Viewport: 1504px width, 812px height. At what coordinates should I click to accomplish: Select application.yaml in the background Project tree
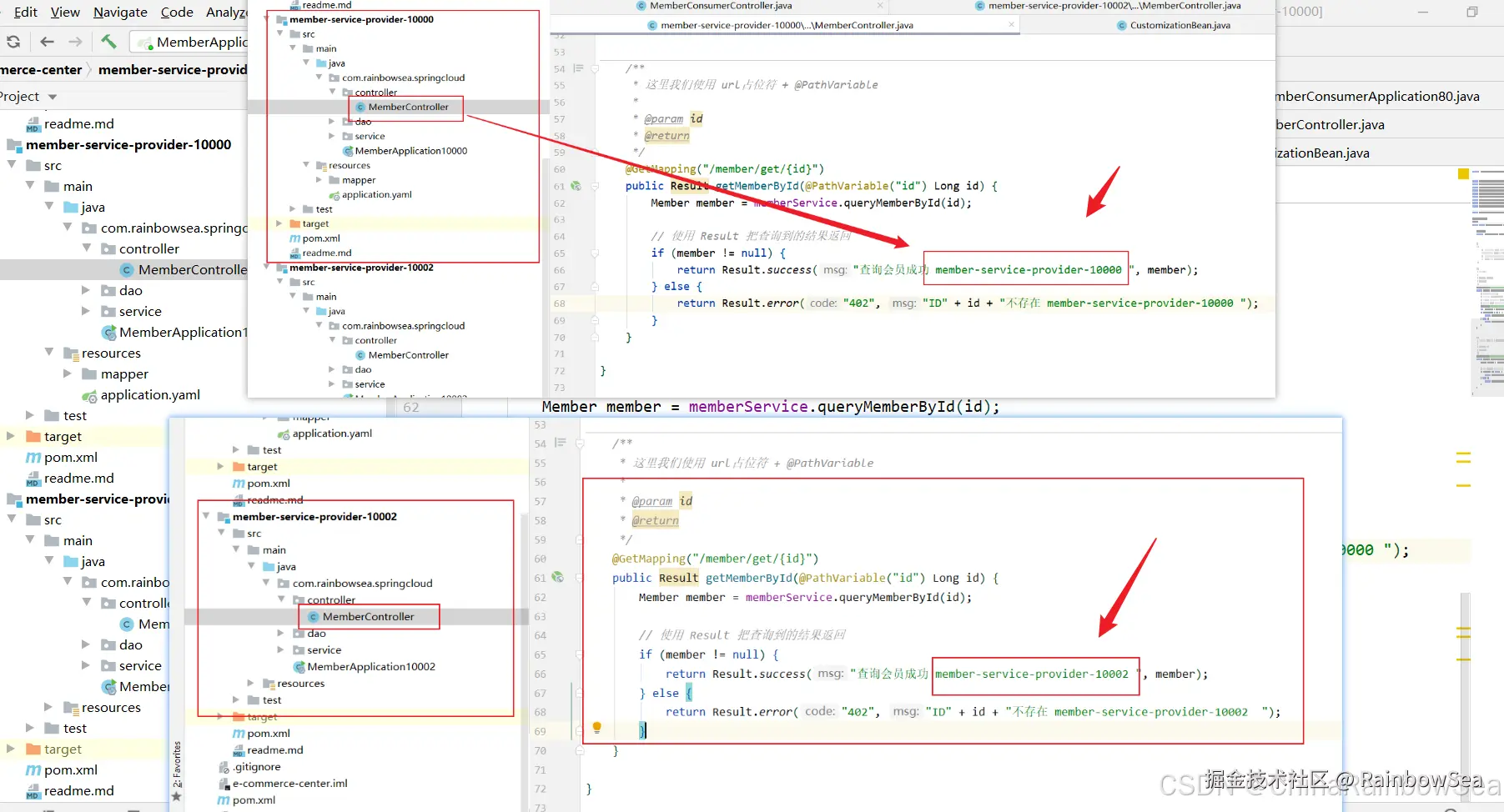(x=150, y=395)
